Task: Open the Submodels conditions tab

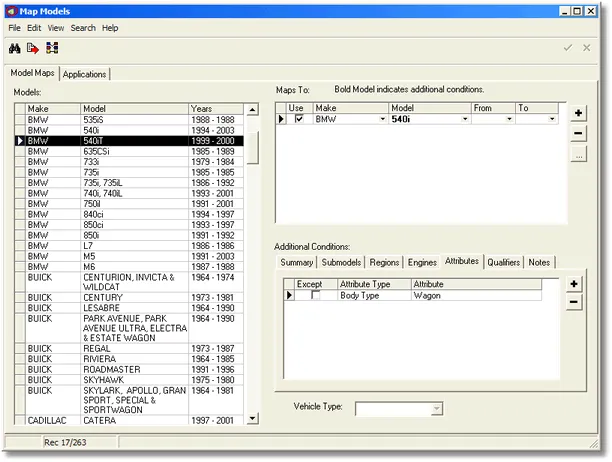Action: (x=341, y=263)
